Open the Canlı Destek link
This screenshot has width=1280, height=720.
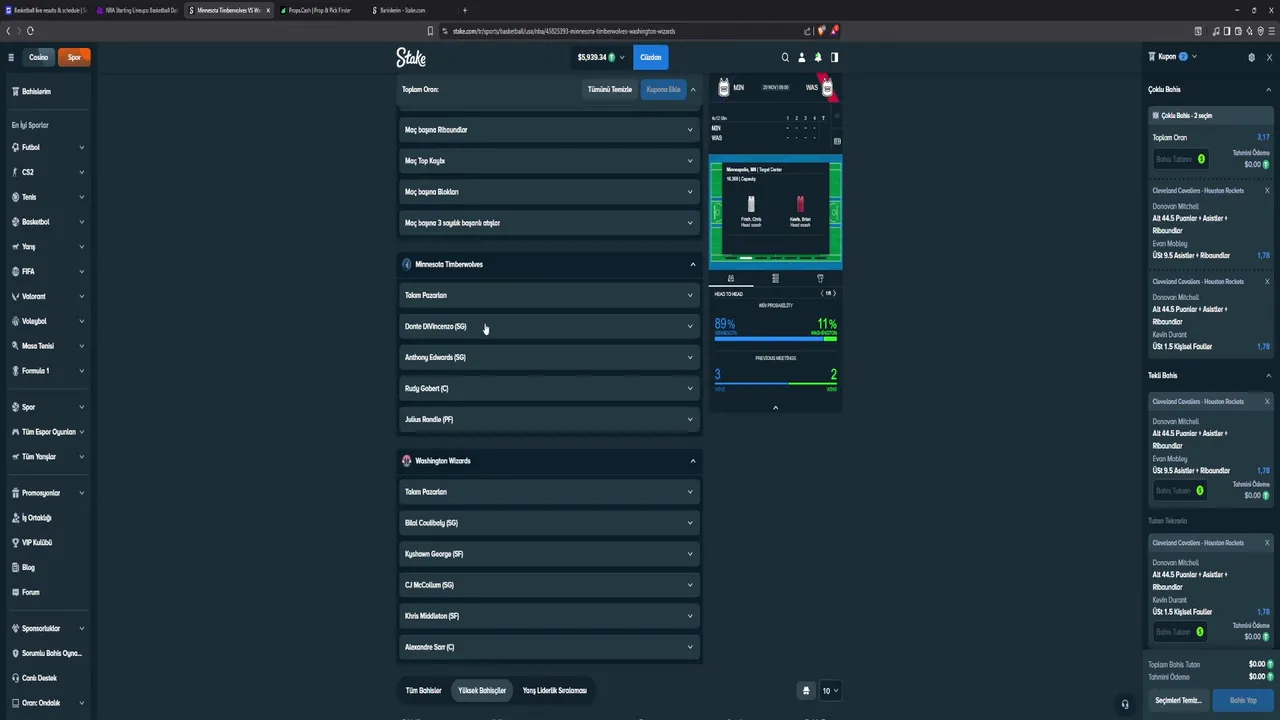tap(40, 678)
